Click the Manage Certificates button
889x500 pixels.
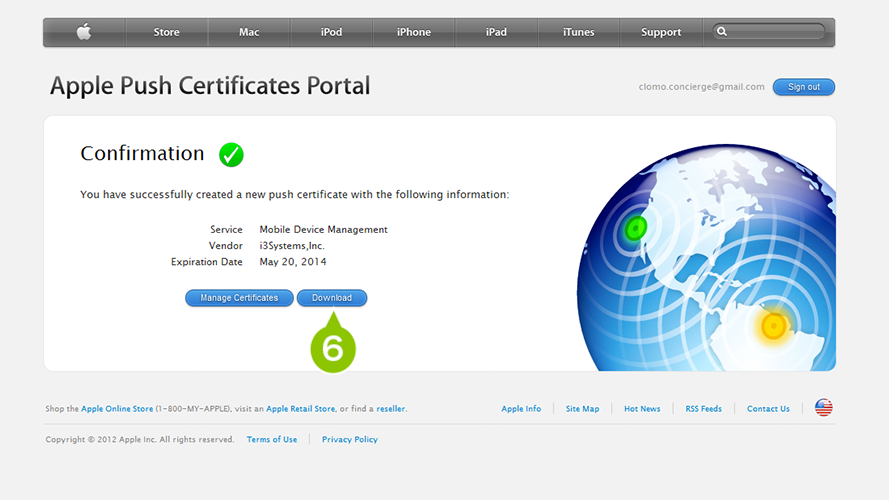pyautogui.click(x=239, y=298)
